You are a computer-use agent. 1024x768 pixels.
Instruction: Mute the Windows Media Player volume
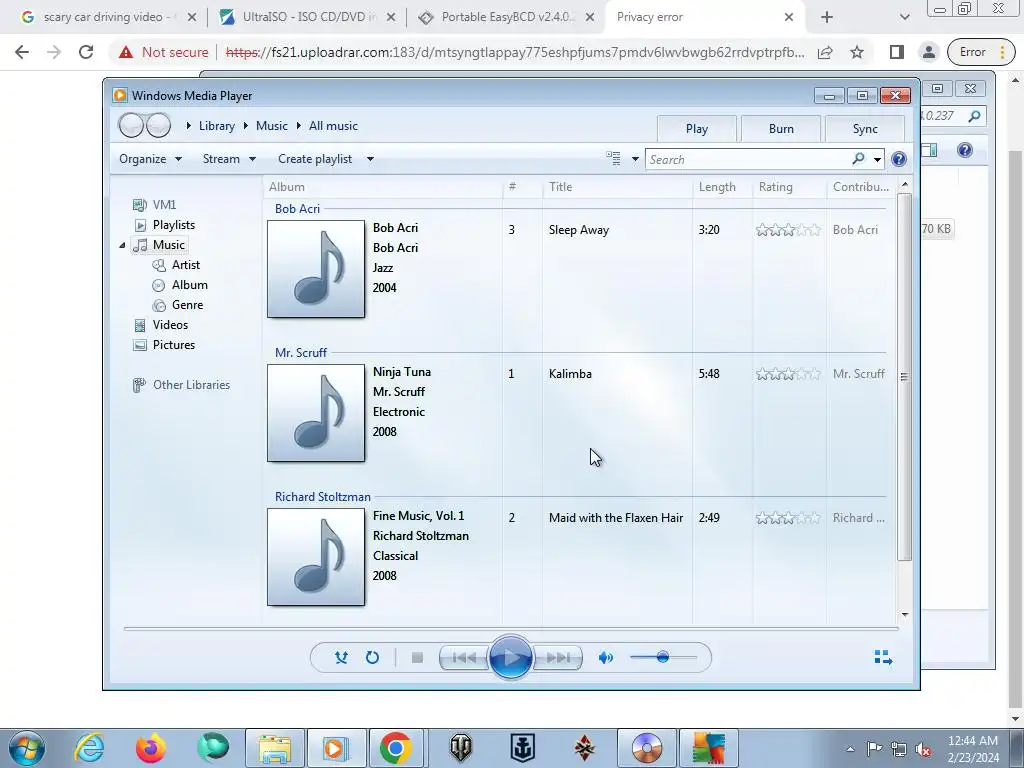[x=605, y=658]
